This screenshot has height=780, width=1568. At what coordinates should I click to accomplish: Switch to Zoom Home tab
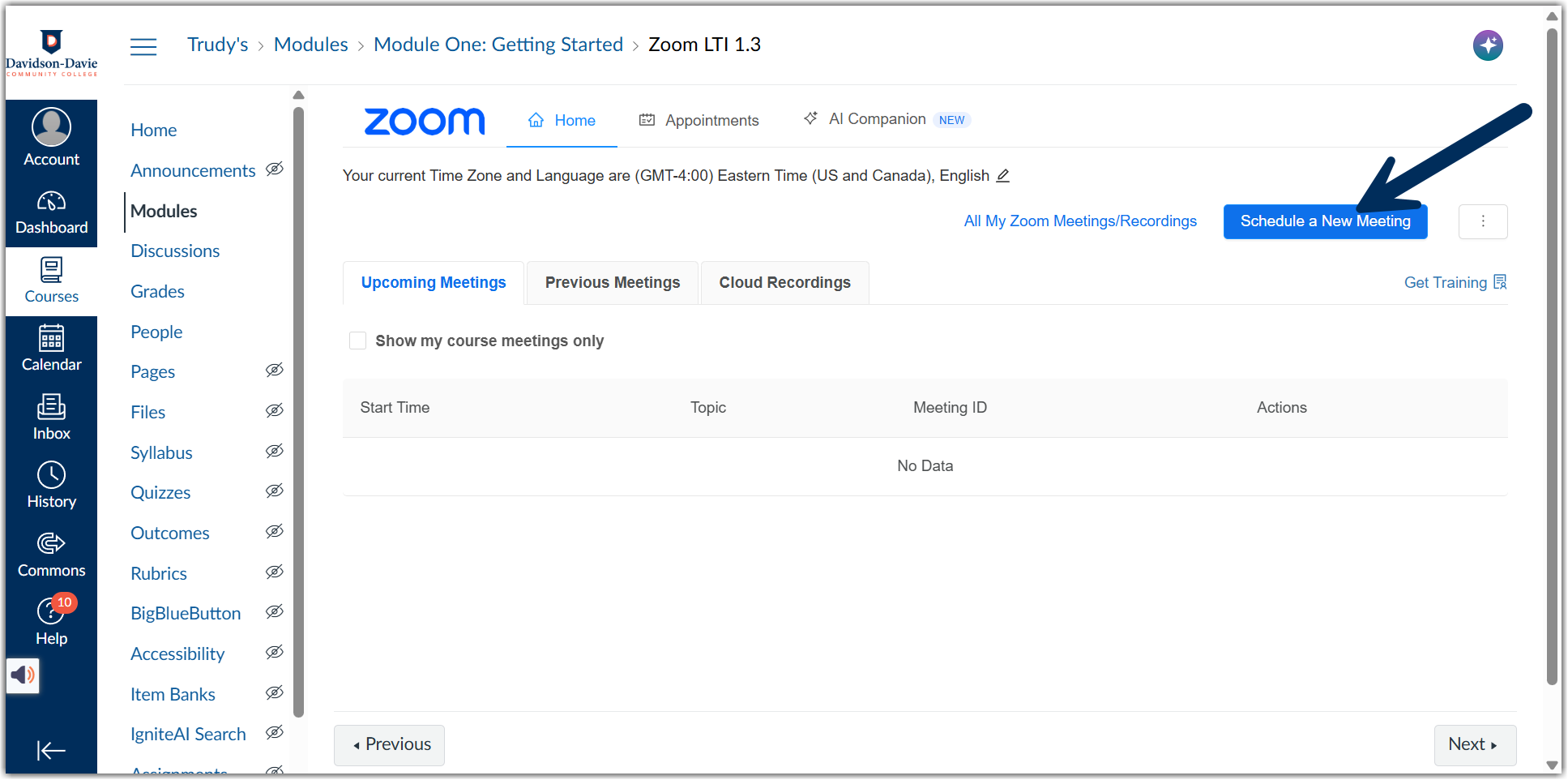(562, 120)
